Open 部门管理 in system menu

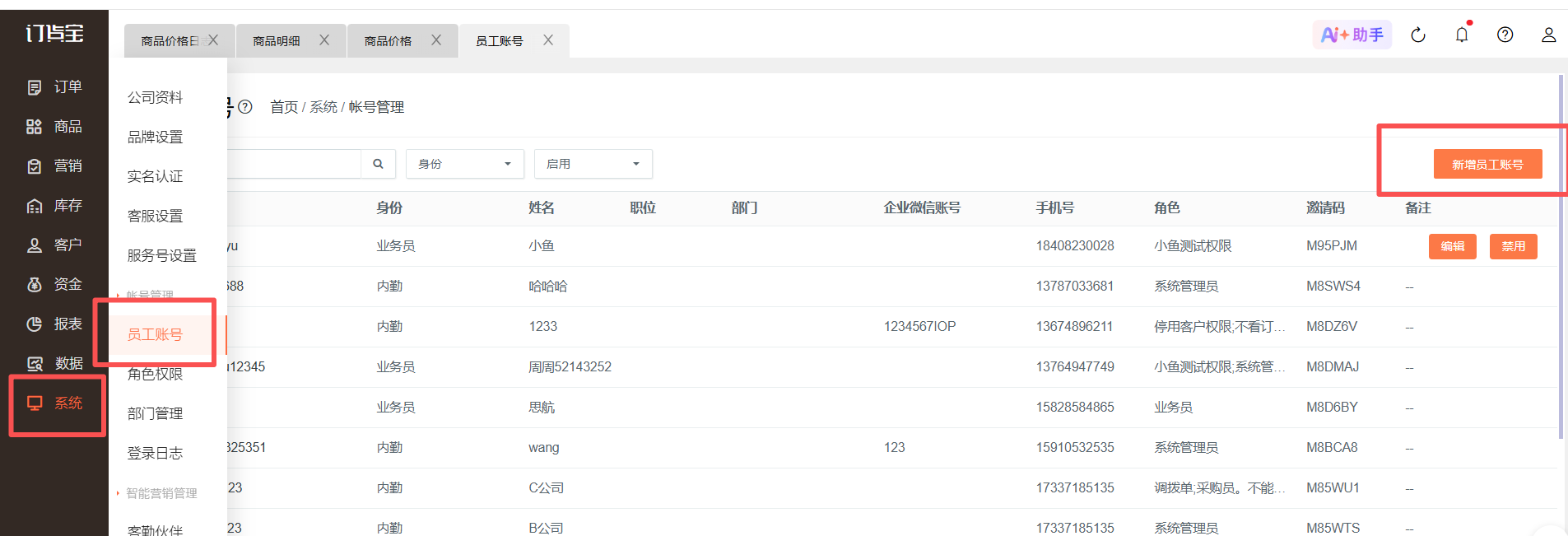pyautogui.click(x=156, y=413)
